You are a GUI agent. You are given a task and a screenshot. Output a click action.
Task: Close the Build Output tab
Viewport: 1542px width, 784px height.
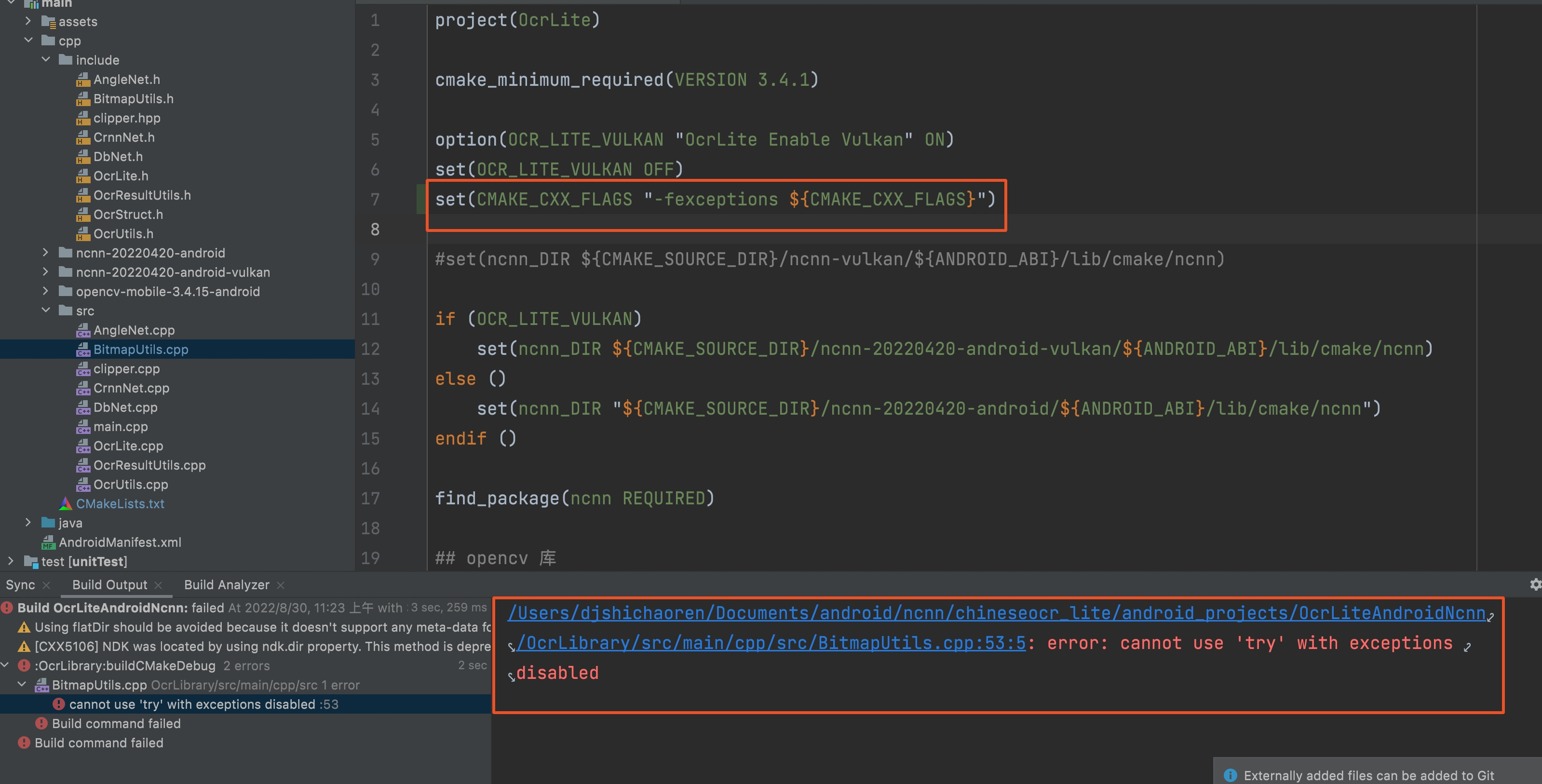(x=158, y=585)
